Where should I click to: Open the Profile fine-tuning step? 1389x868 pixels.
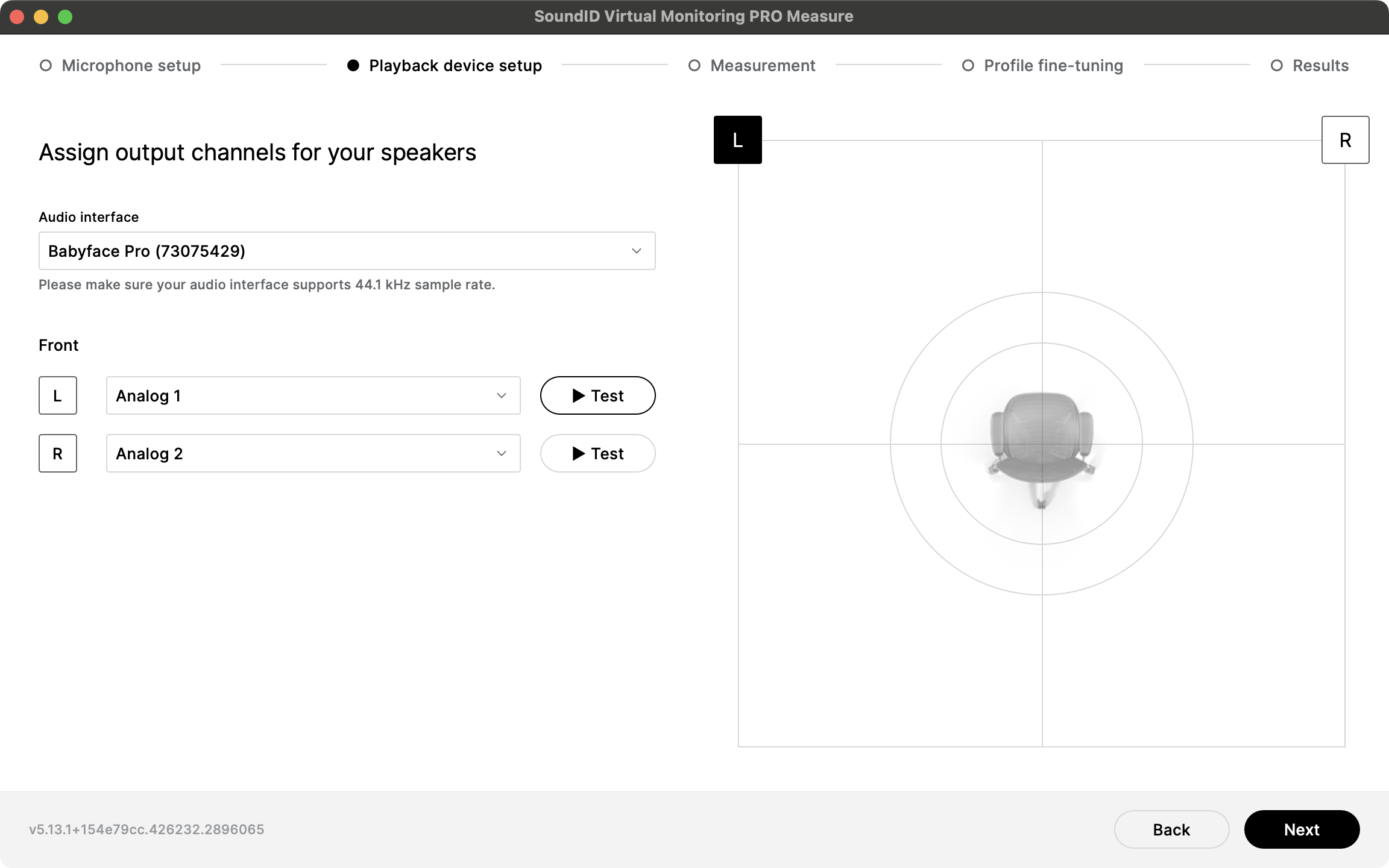click(1053, 65)
